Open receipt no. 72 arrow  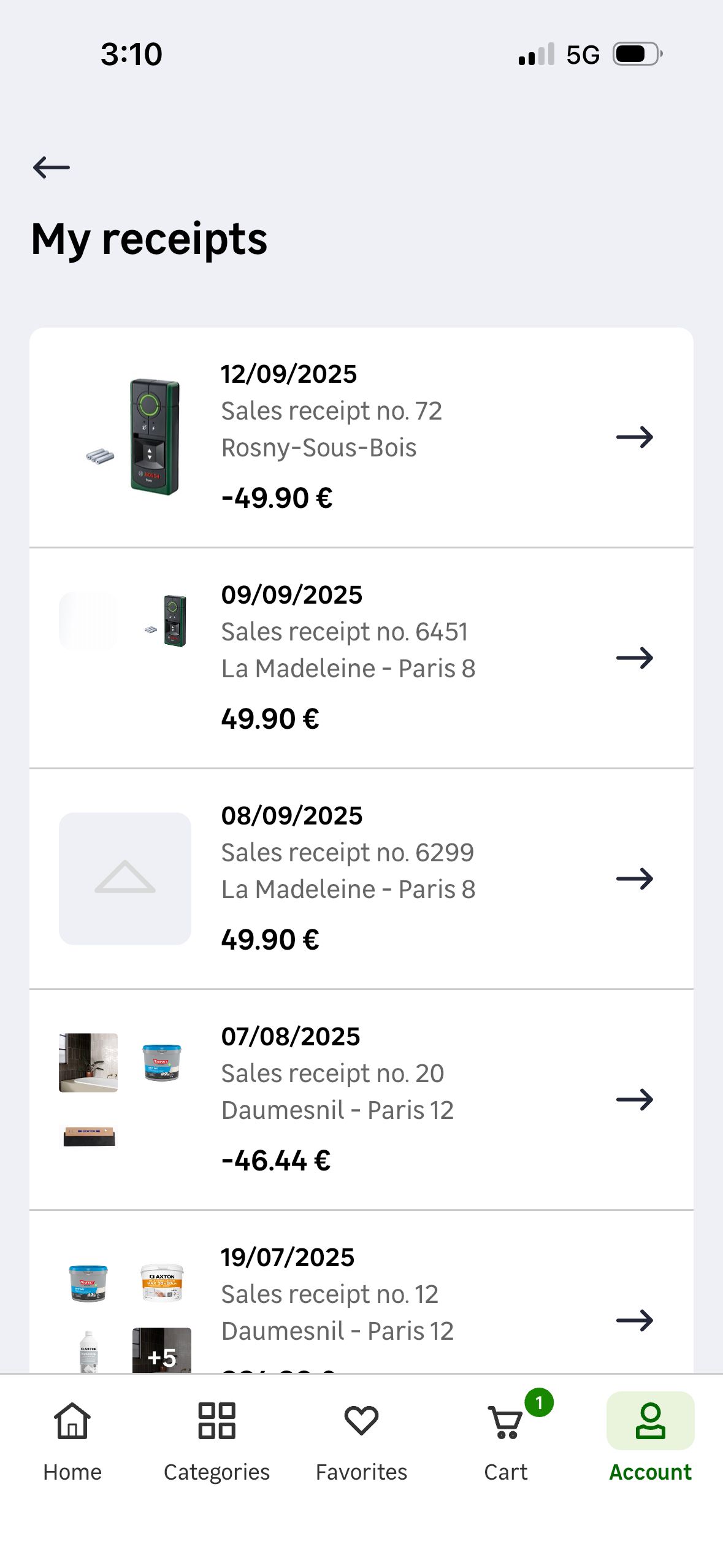click(x=635, y=437)
